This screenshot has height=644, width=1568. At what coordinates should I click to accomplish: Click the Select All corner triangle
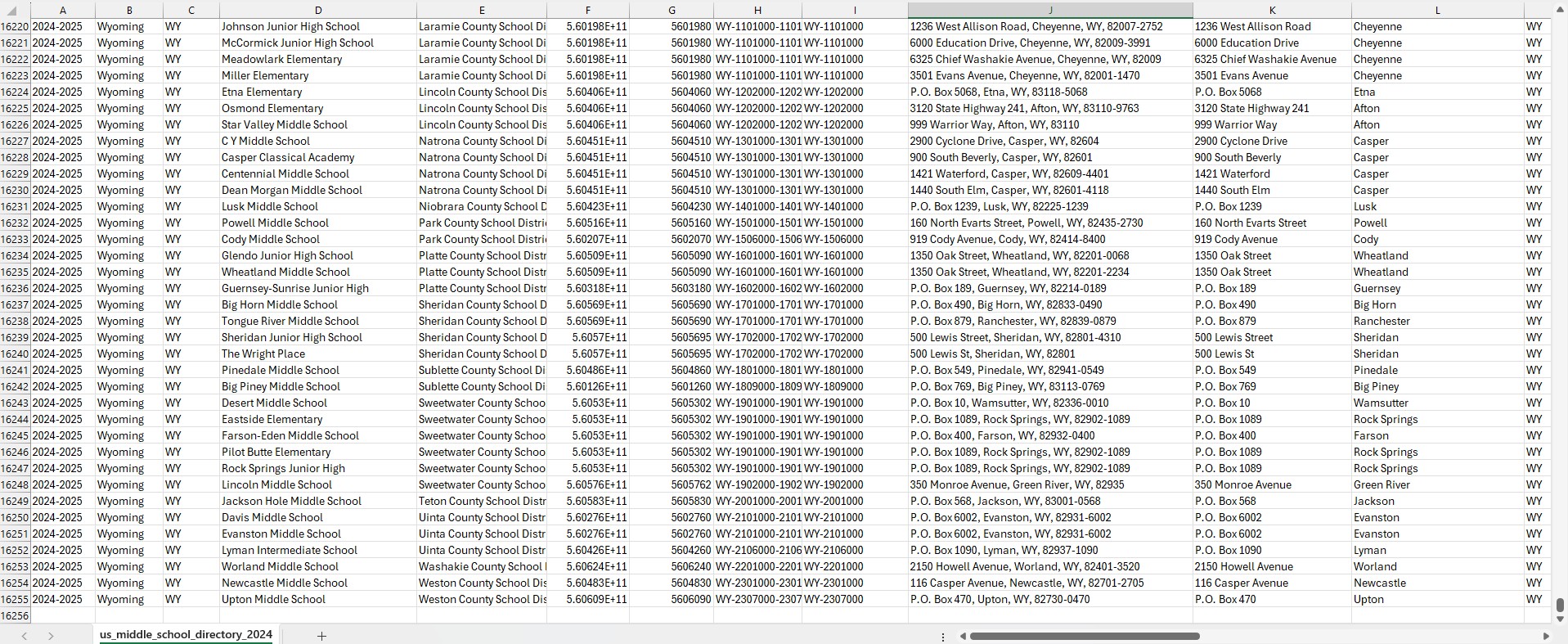[12, 11]
